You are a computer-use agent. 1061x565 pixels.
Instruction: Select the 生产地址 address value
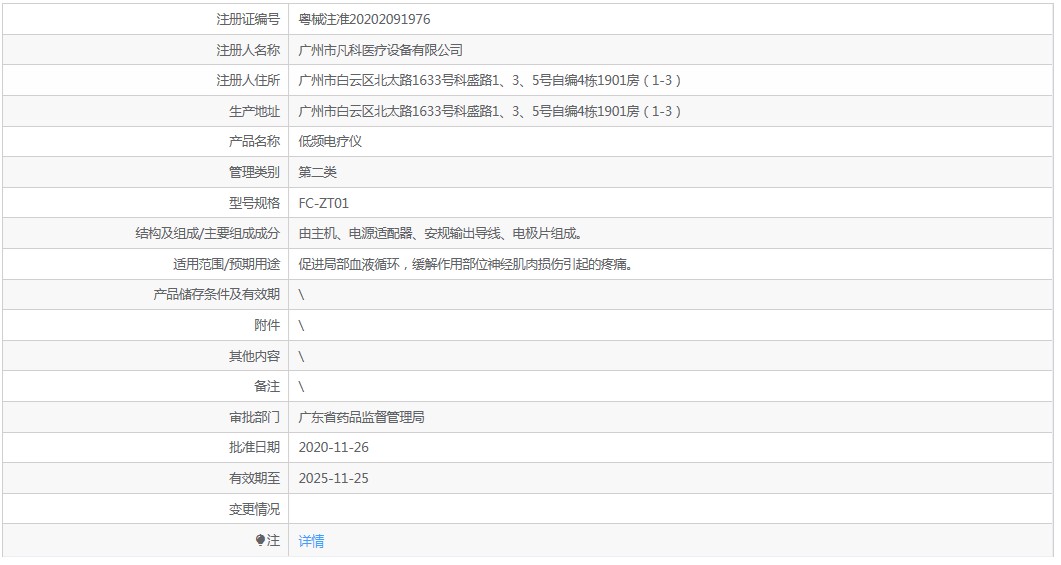(x=489, y=111)
